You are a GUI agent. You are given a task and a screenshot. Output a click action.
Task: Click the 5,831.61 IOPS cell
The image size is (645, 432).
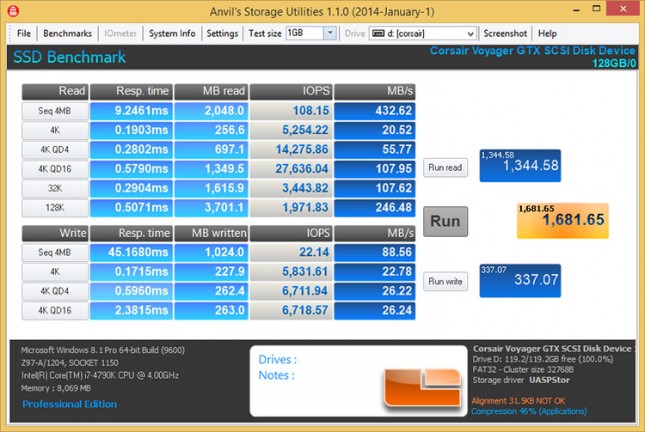291,272
